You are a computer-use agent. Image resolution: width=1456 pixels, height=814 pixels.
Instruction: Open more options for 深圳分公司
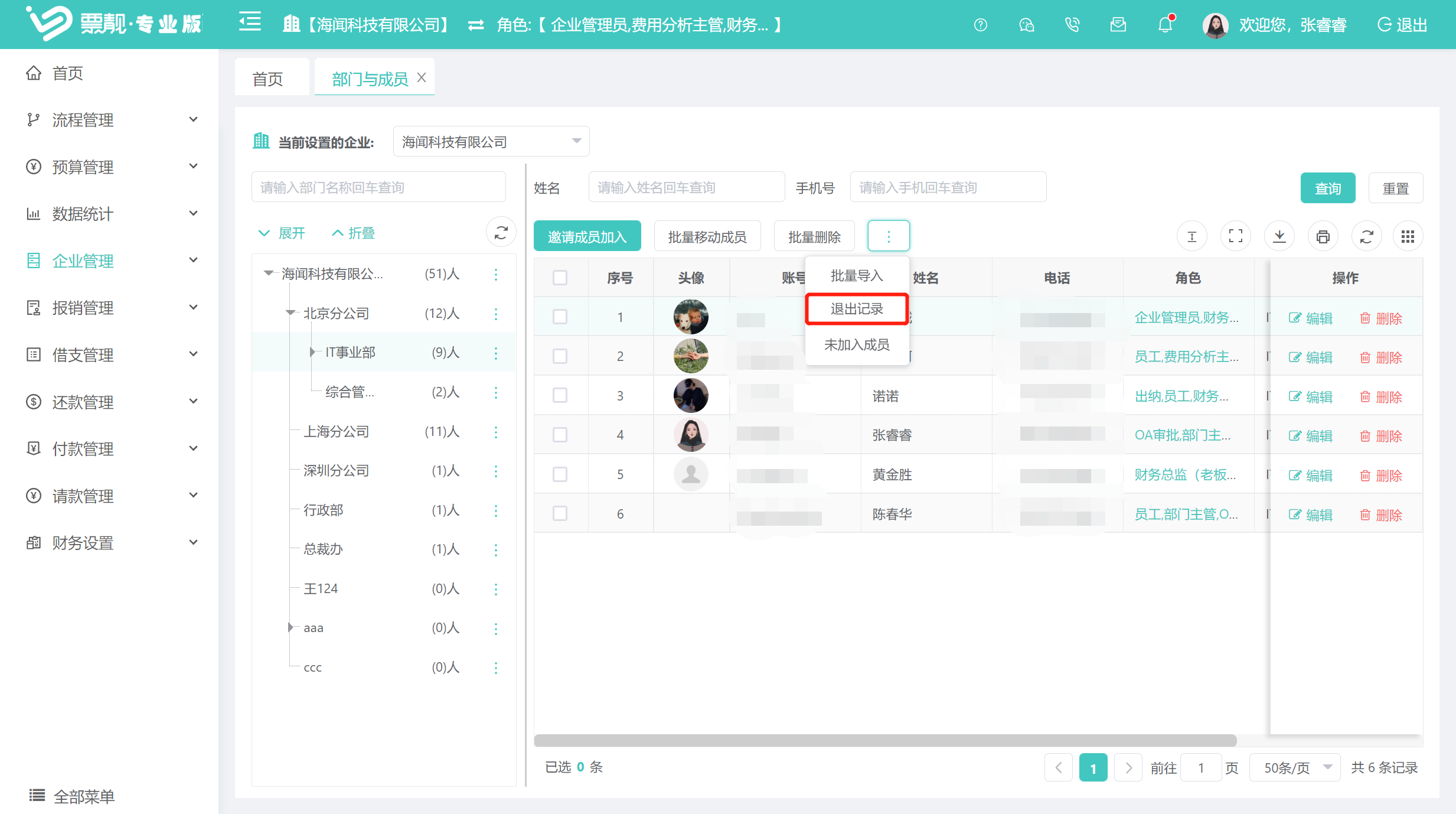pyautogui.click(x=496, y=471)
